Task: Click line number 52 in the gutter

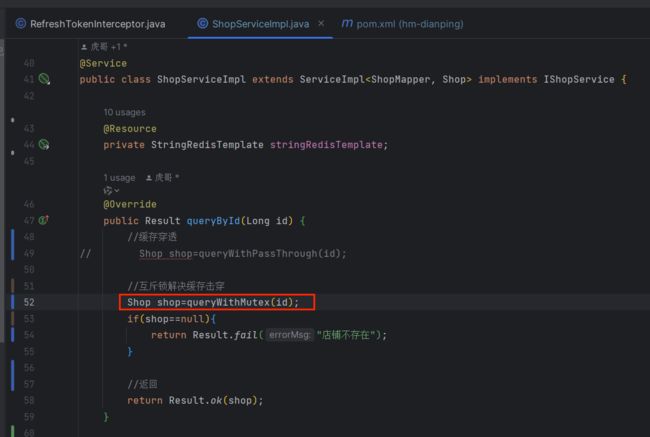Action: [x=29, y=302]
